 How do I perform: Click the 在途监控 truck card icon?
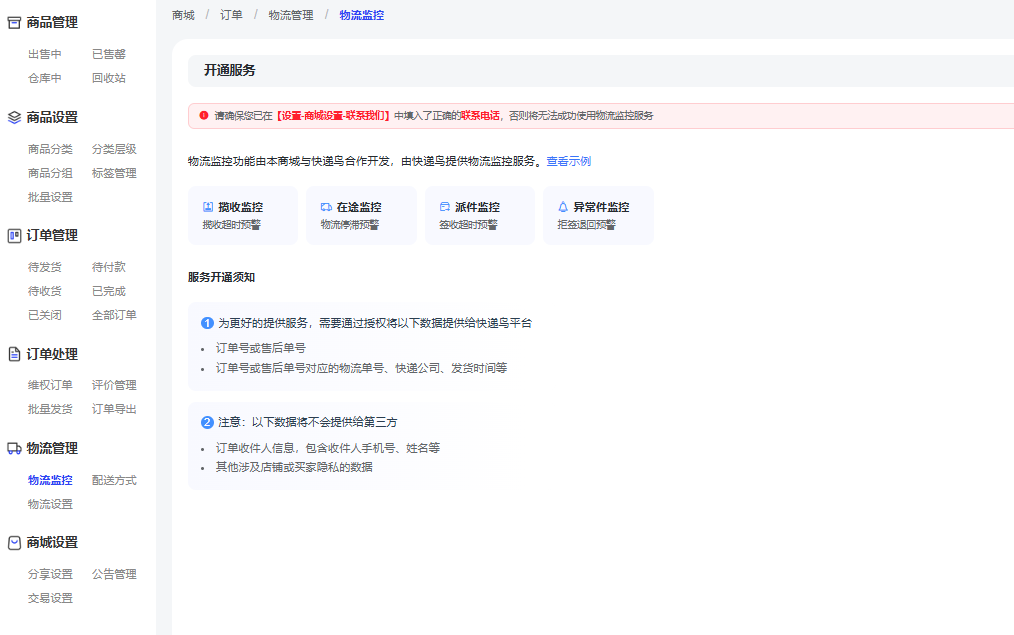[326, 207]
